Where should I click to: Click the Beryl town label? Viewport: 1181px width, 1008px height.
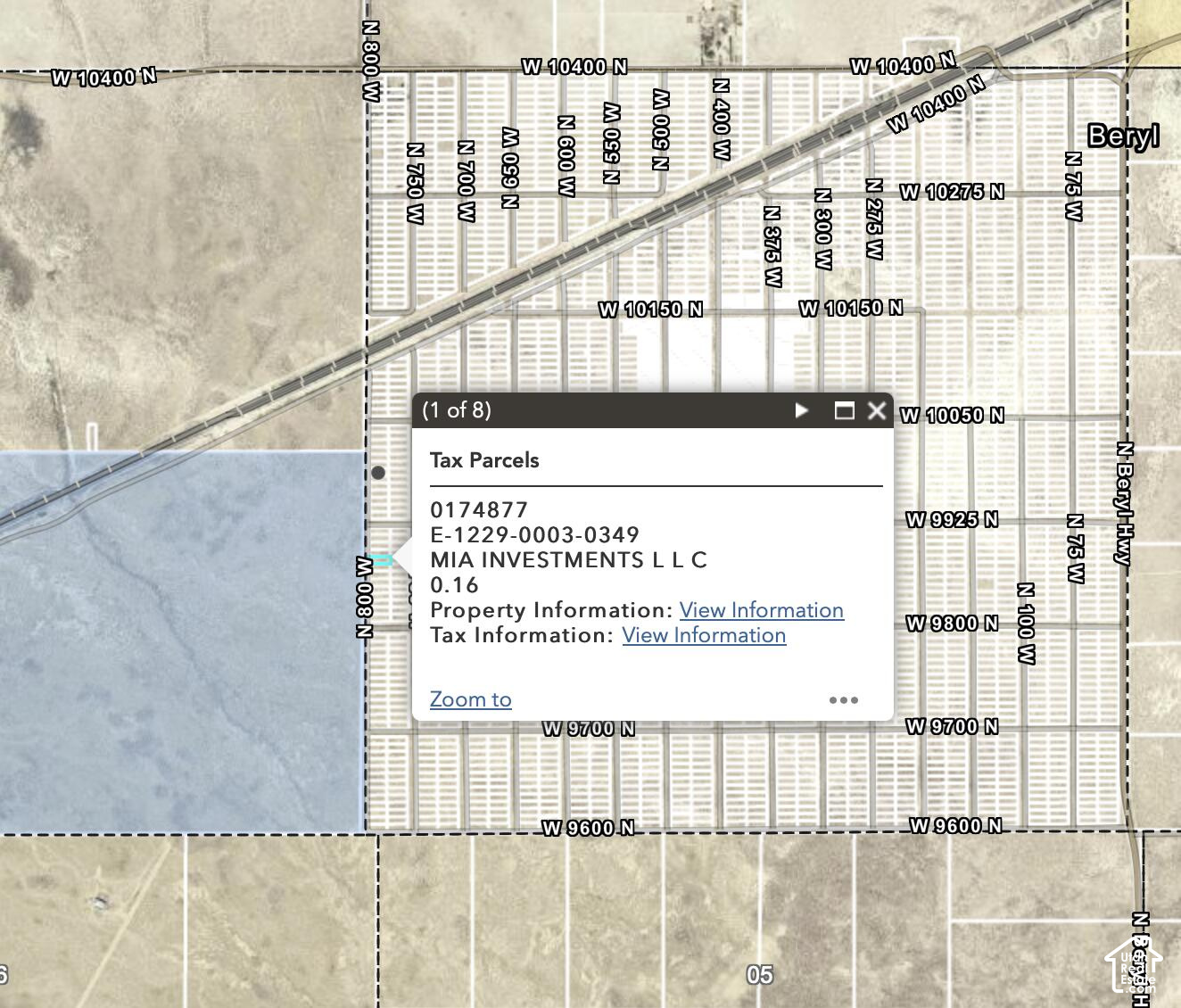[1124, 136]
